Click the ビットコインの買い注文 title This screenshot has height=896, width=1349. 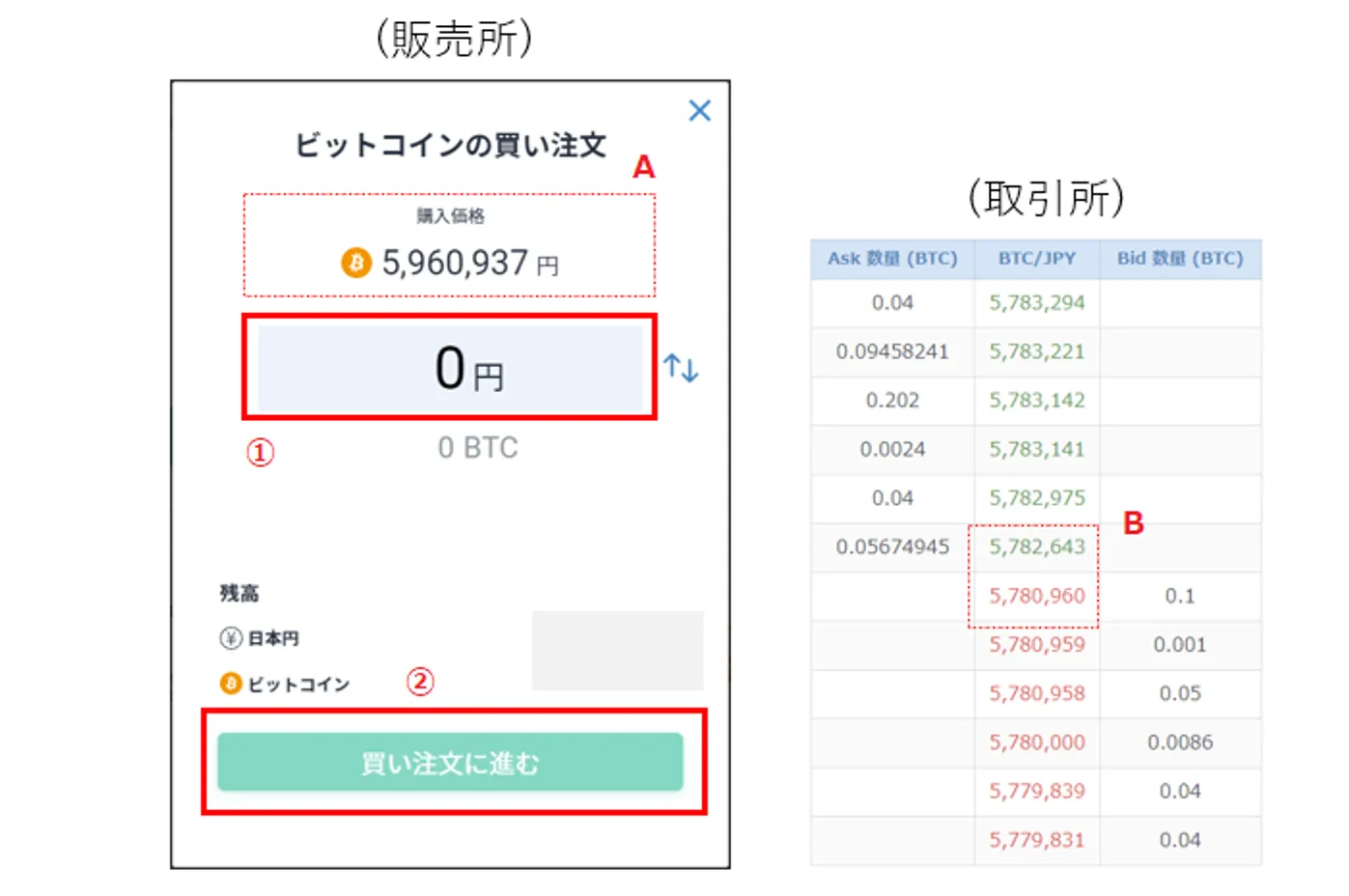click(450, 145)
